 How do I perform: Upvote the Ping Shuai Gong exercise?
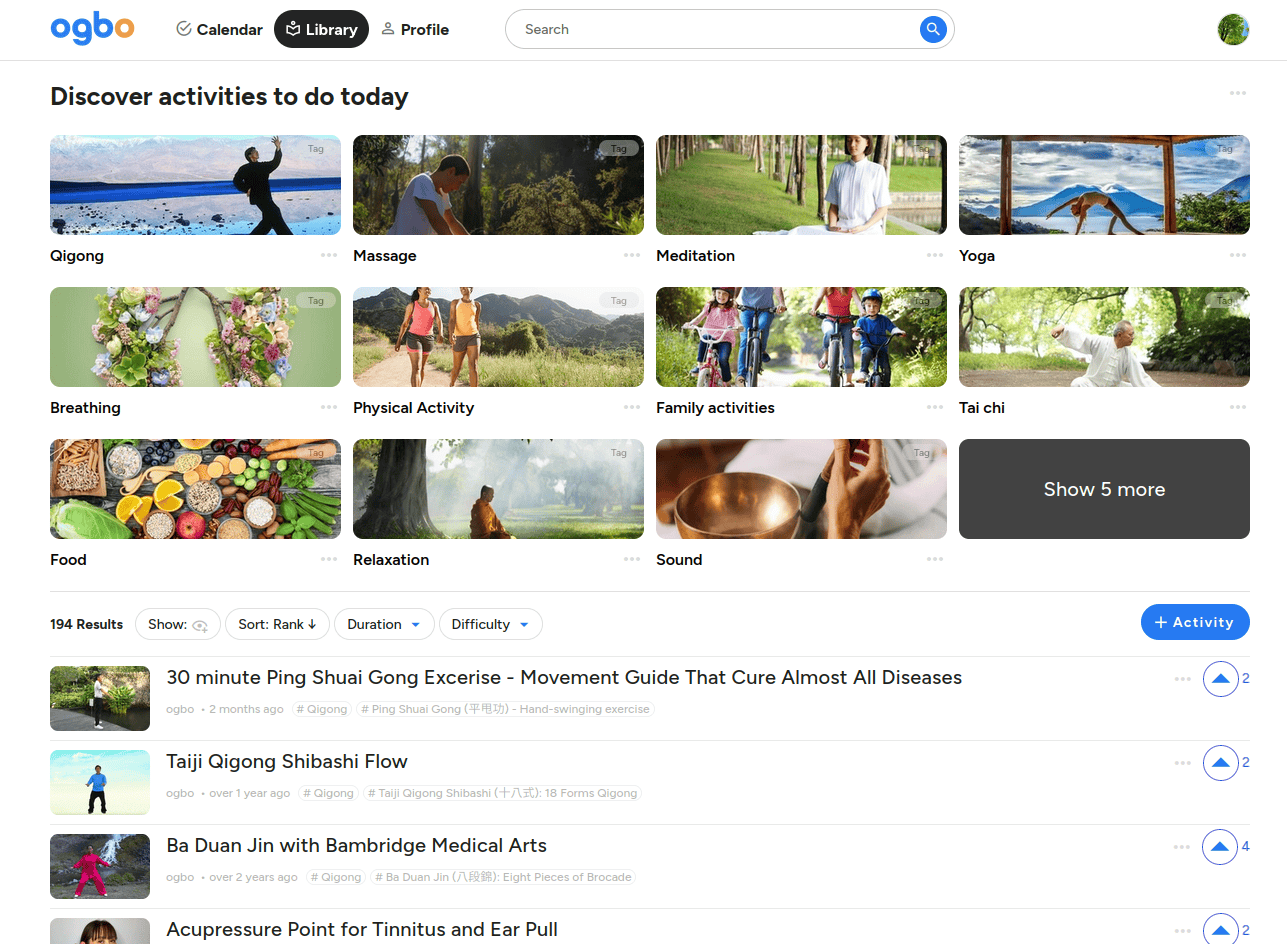pos(1220,679)
